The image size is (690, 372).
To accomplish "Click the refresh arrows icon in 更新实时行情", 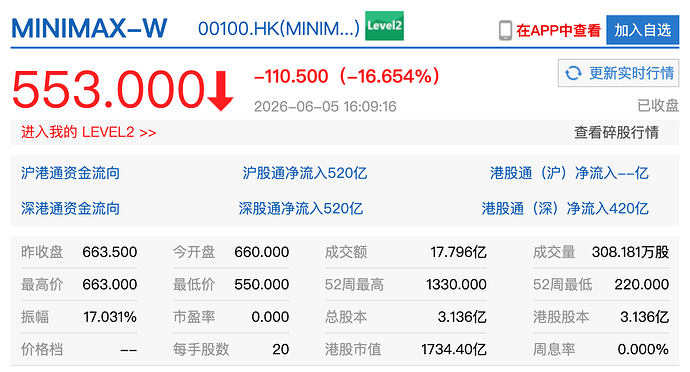I will [x=573, y=73].
